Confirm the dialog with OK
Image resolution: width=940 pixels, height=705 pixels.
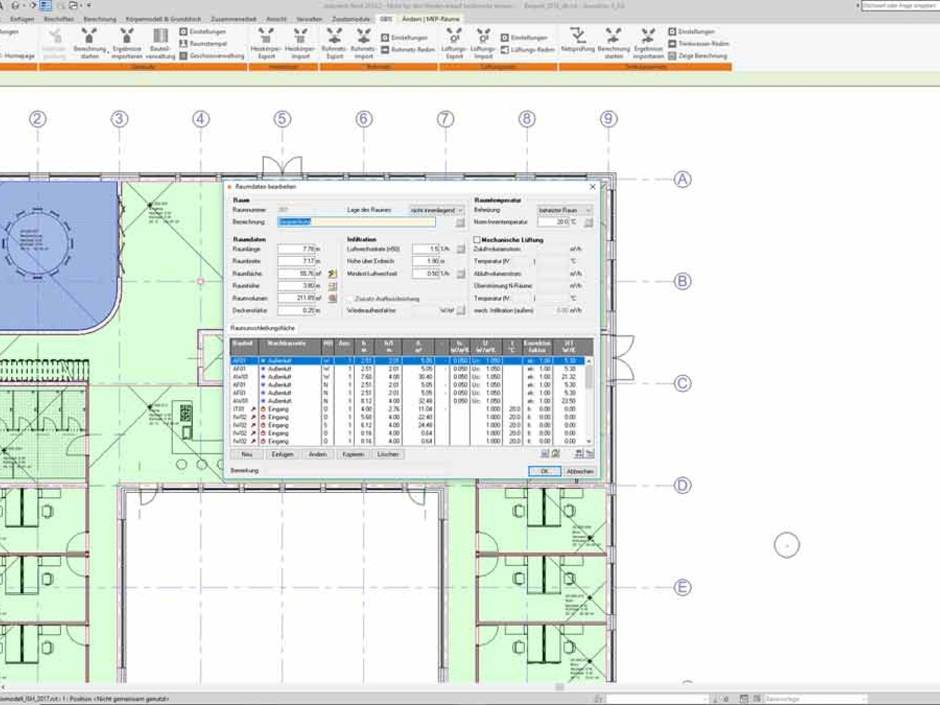pos(544,471)
